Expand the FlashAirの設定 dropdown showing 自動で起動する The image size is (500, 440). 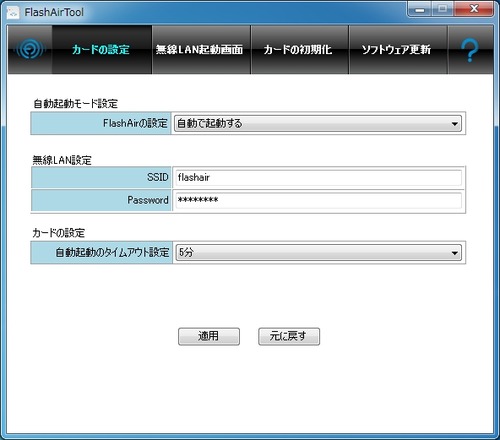coord(318,124)
